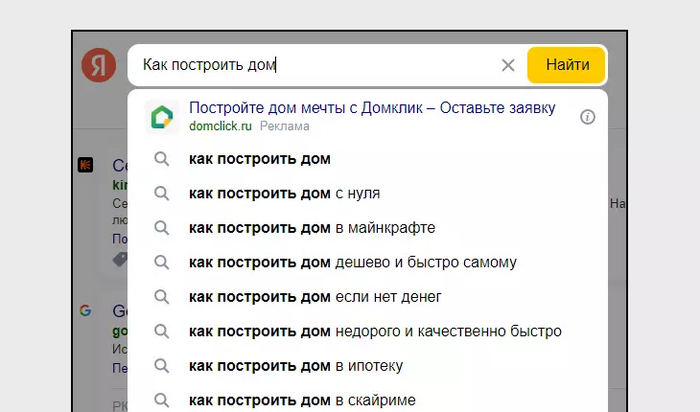Click the ad info icon
This screenshot has height=412, width=700.
(x=588, y=117)
